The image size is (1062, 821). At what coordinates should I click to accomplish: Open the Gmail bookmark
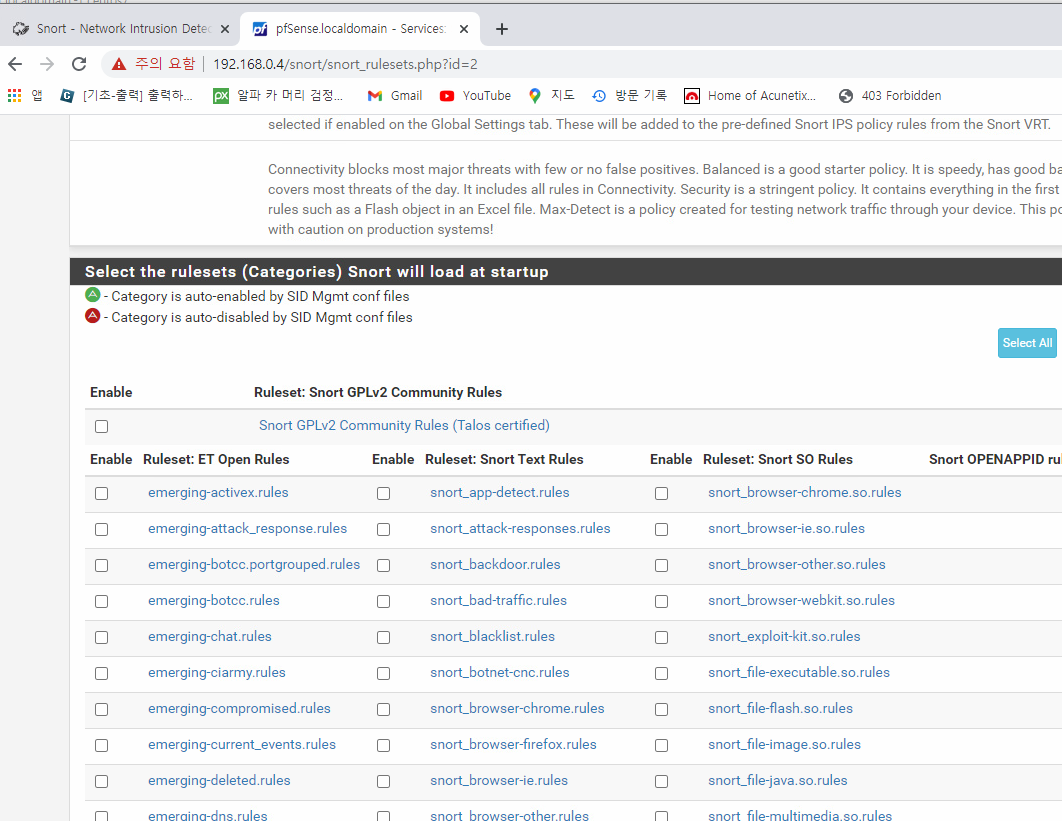395,96
